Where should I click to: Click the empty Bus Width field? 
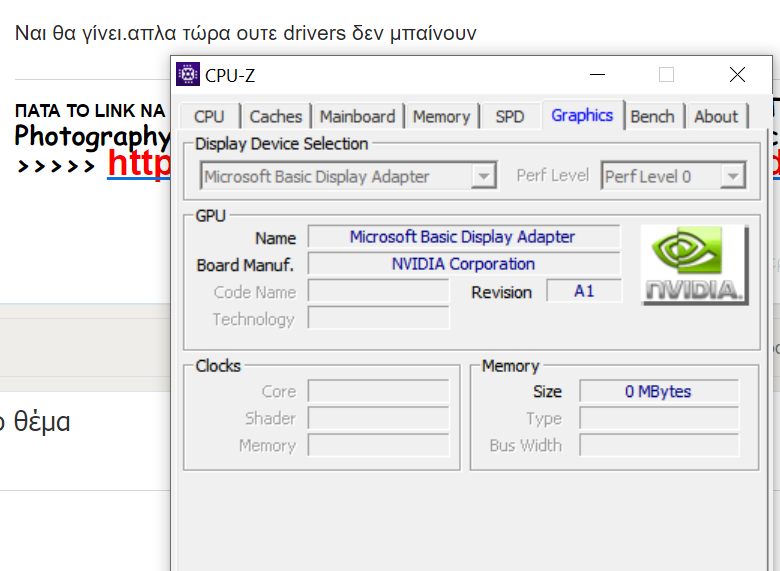tap(659, 445)
